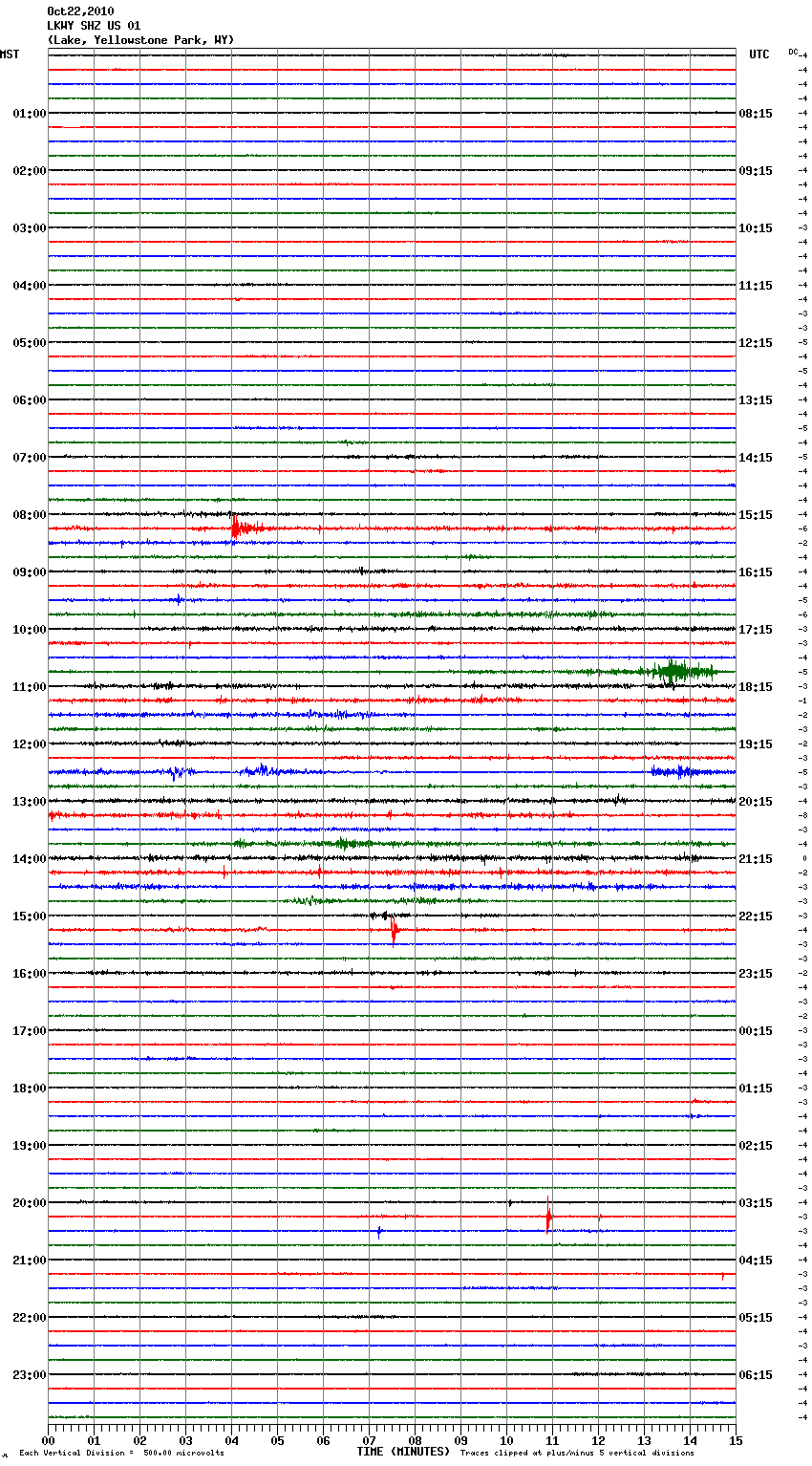Click the red spike on the 20:15 MST trace

pos(548,1217)
